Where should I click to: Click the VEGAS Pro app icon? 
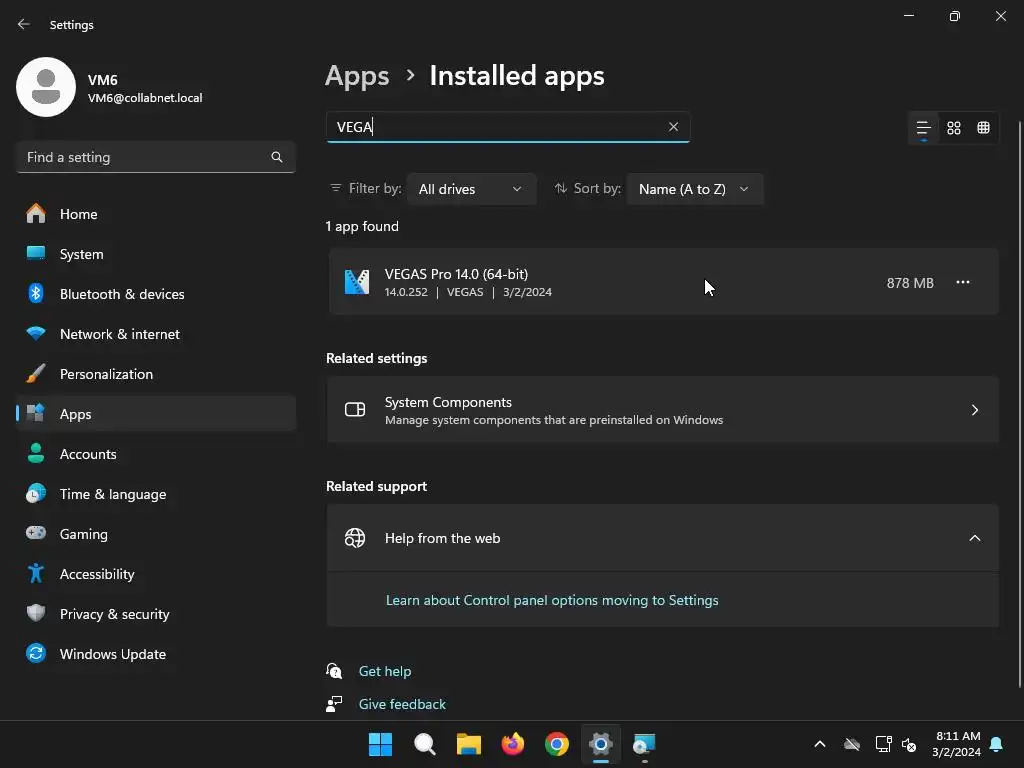[357, 283]
